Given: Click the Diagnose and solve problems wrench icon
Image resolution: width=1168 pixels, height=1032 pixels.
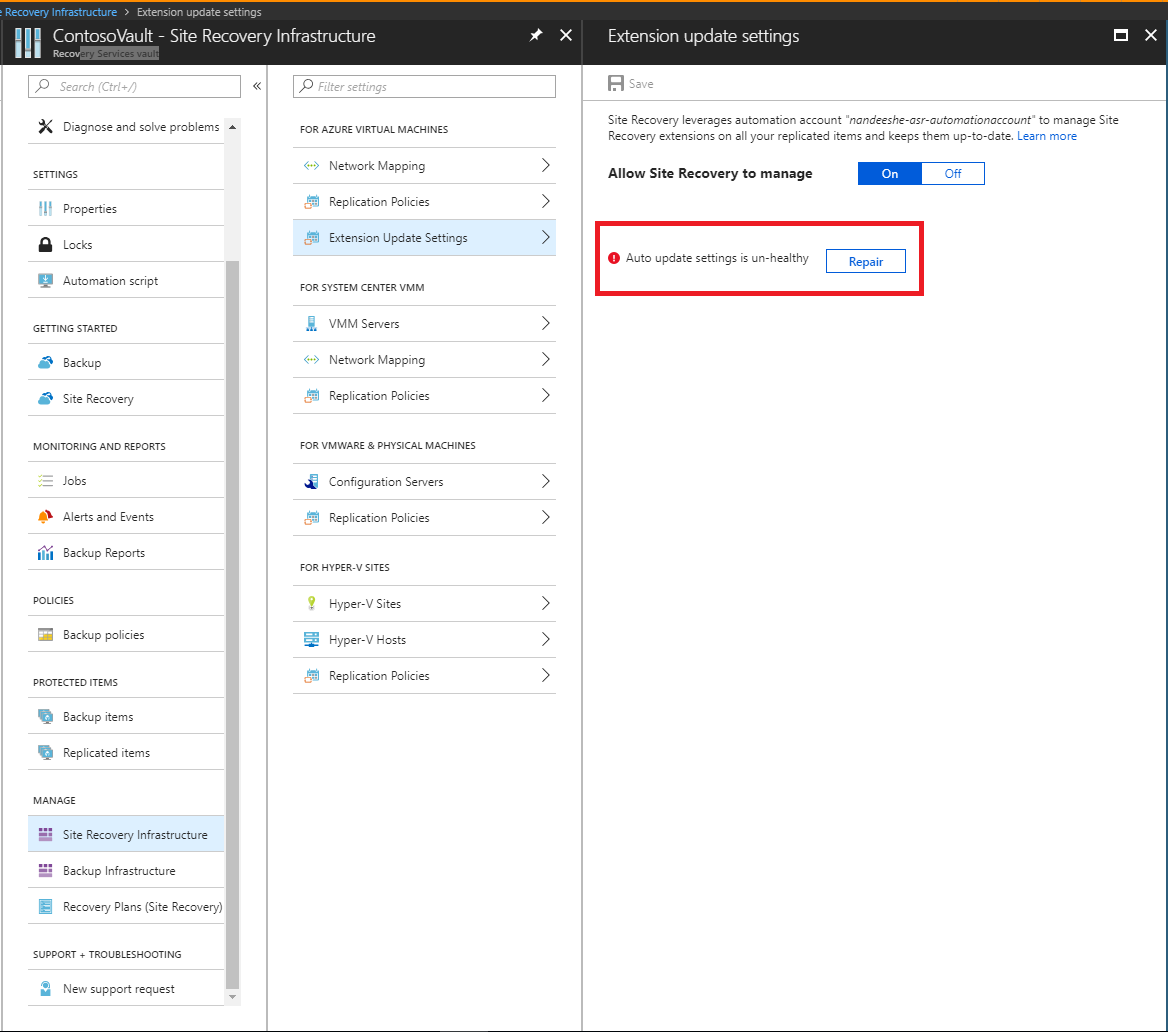Looking at the screenshot, I should [45, 127].
